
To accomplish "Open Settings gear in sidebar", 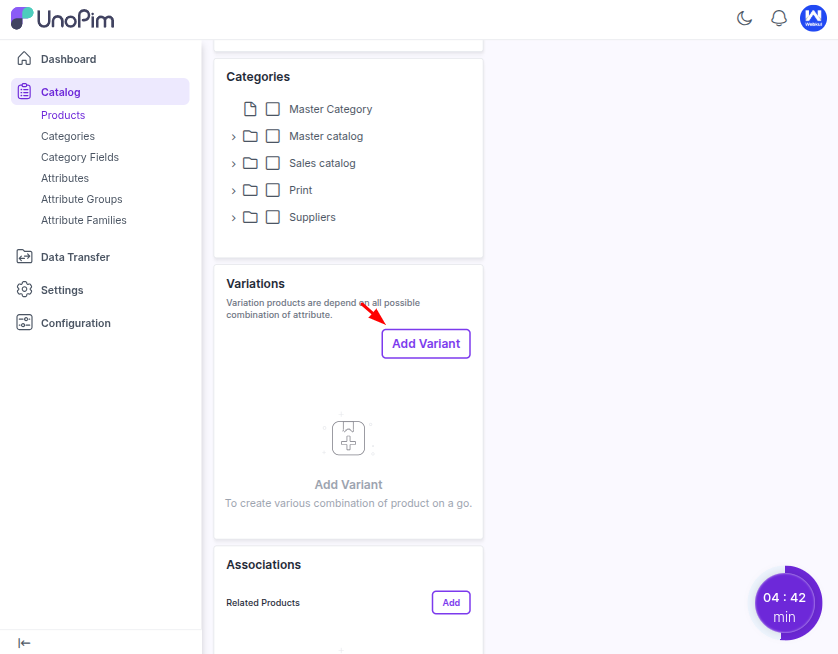I will (25, 290).
